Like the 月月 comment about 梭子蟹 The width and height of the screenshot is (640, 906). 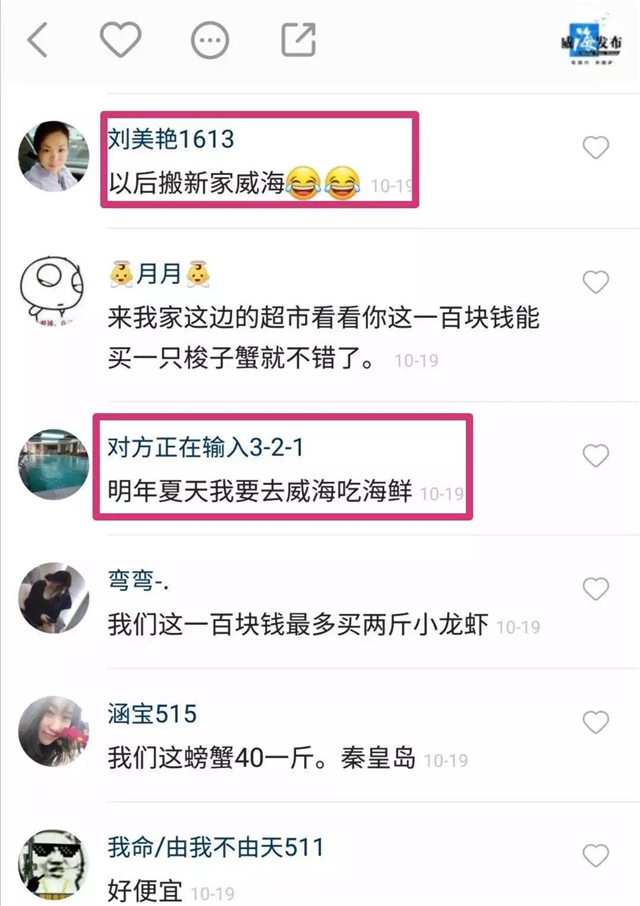(x=596, y=282)
